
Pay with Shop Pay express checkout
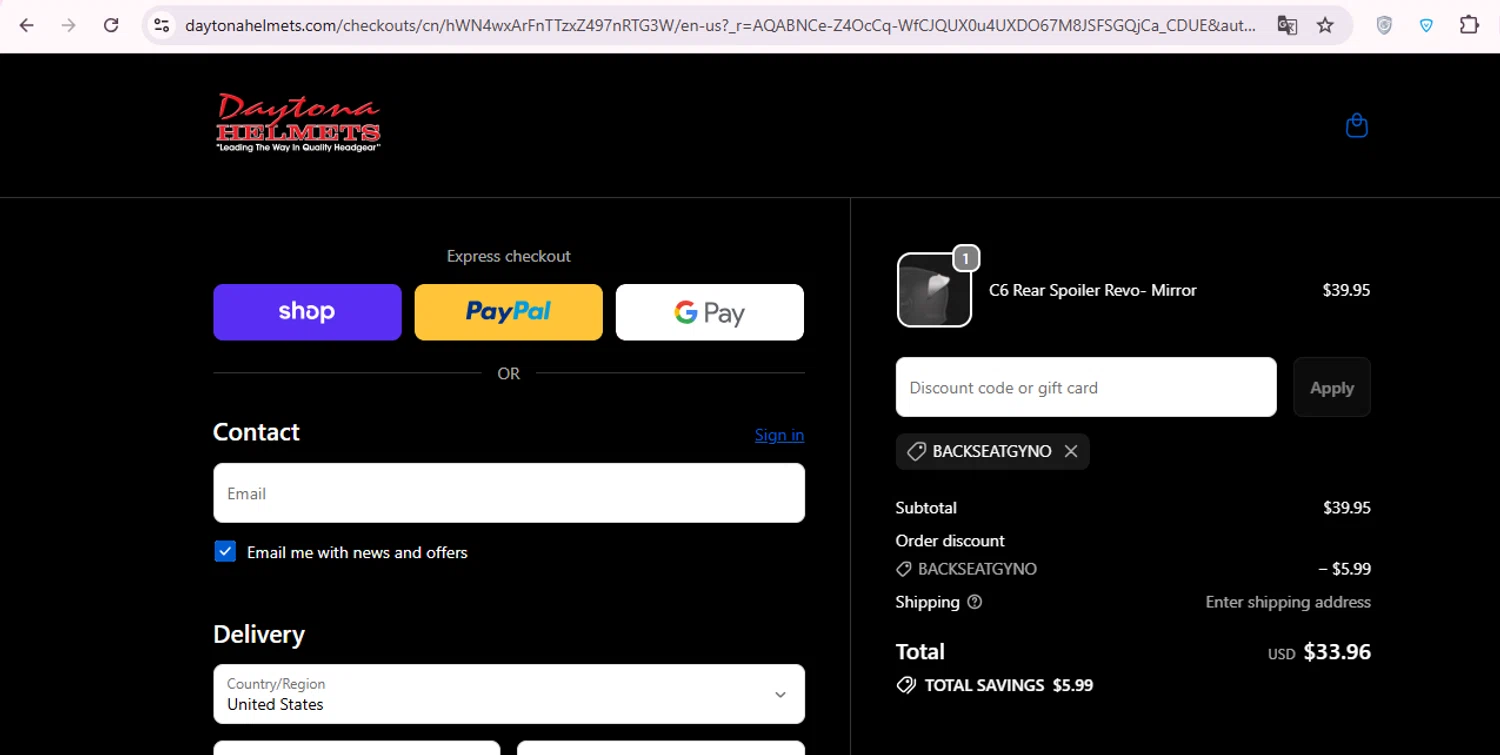click(x=307, y=312)
